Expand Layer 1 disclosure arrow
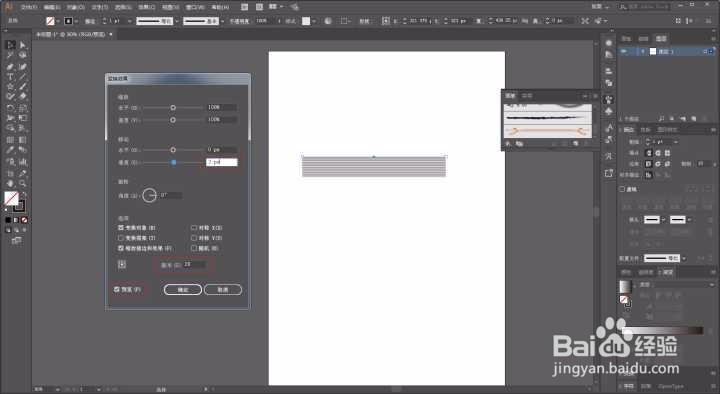Screen dimensions: 720x394 point(643,51)
